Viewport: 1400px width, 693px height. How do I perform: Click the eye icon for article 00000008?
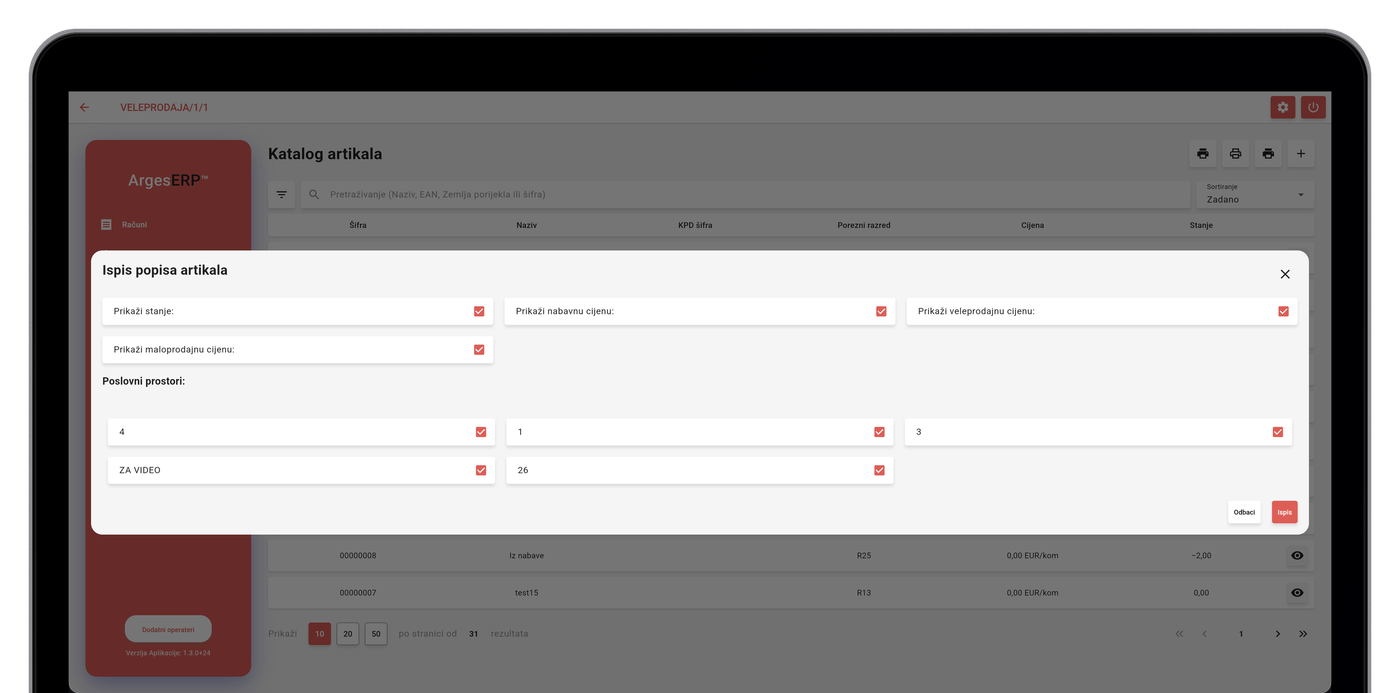pyautogui.click(x=1297, y=555)
